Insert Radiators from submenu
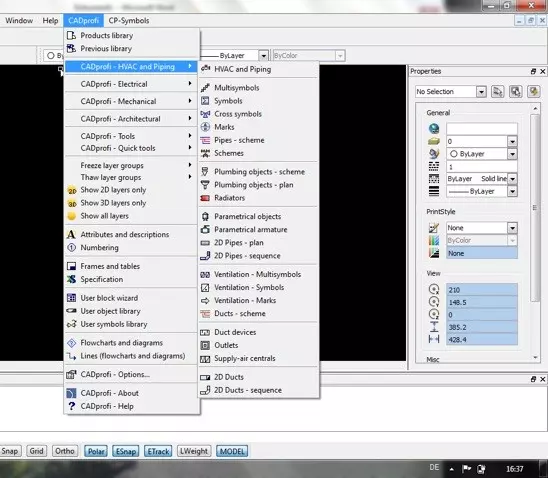 click(x=229, y=198)
